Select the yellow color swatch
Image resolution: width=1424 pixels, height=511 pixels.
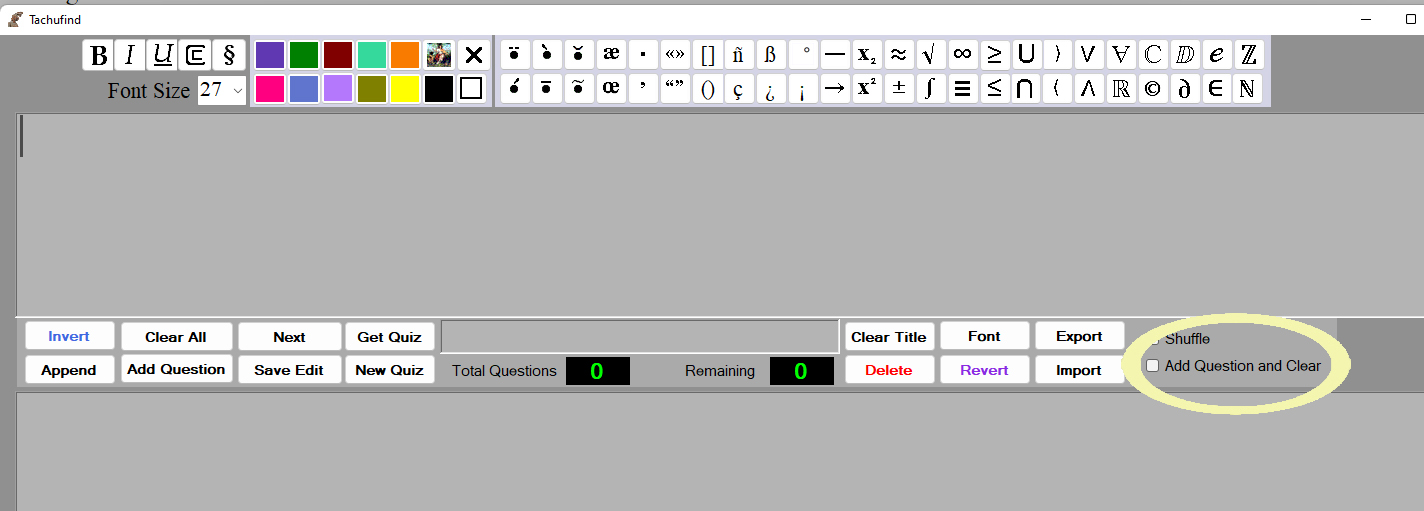(x=405, y=89)
